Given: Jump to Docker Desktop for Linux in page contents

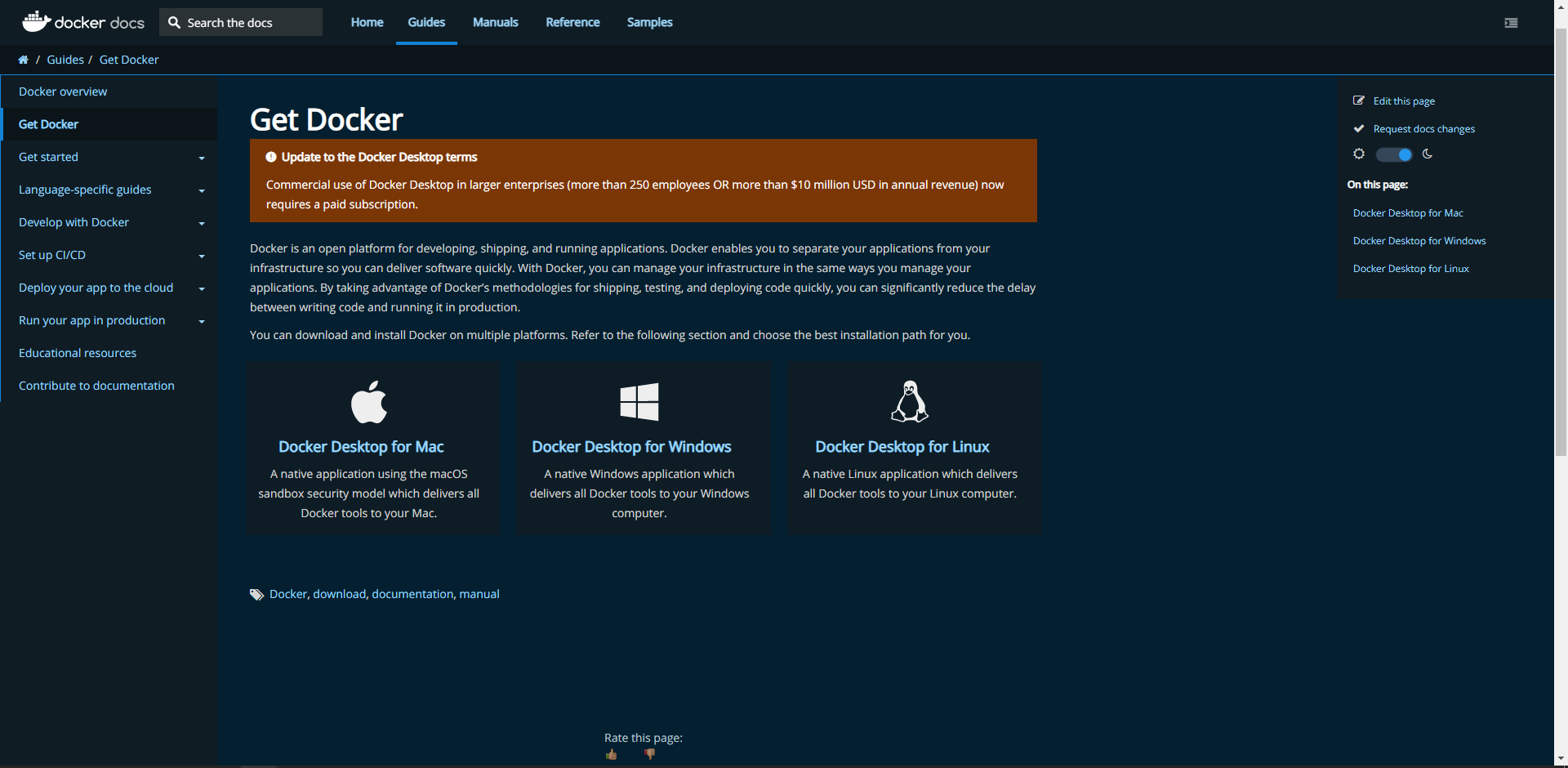Looking at the screenshot, I should pyautogui.click(x=1411, y=269).
